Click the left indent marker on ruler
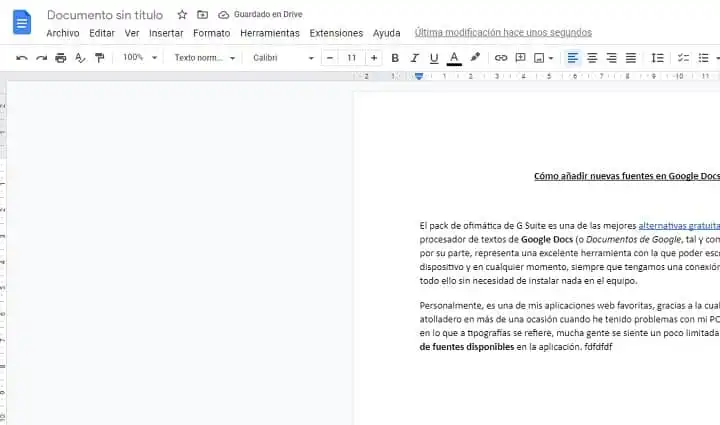This screenshot has width=720, height=425. click(x=419, y=76)
